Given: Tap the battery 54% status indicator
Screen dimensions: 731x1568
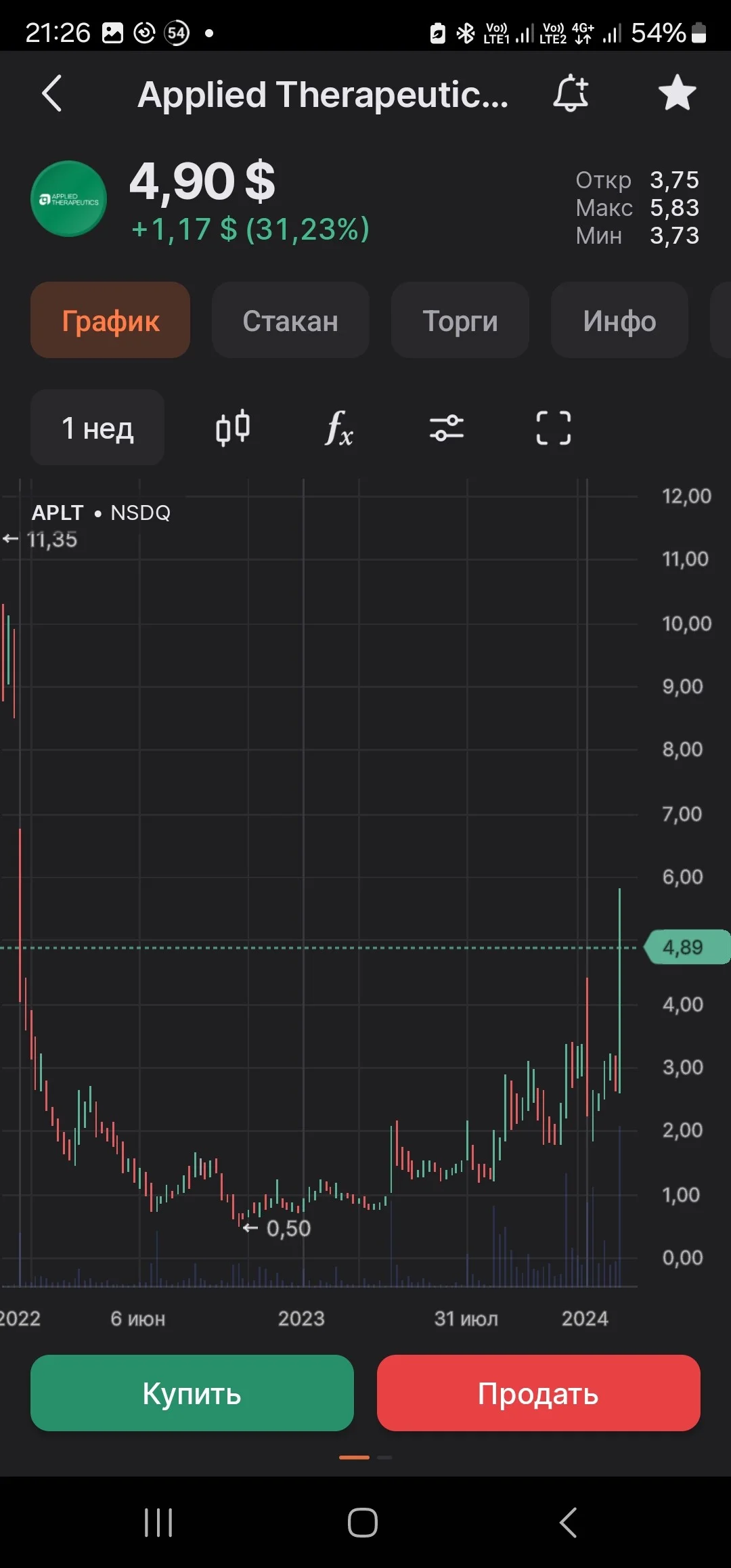Looking at the screenshot, I should click(669, 32).
